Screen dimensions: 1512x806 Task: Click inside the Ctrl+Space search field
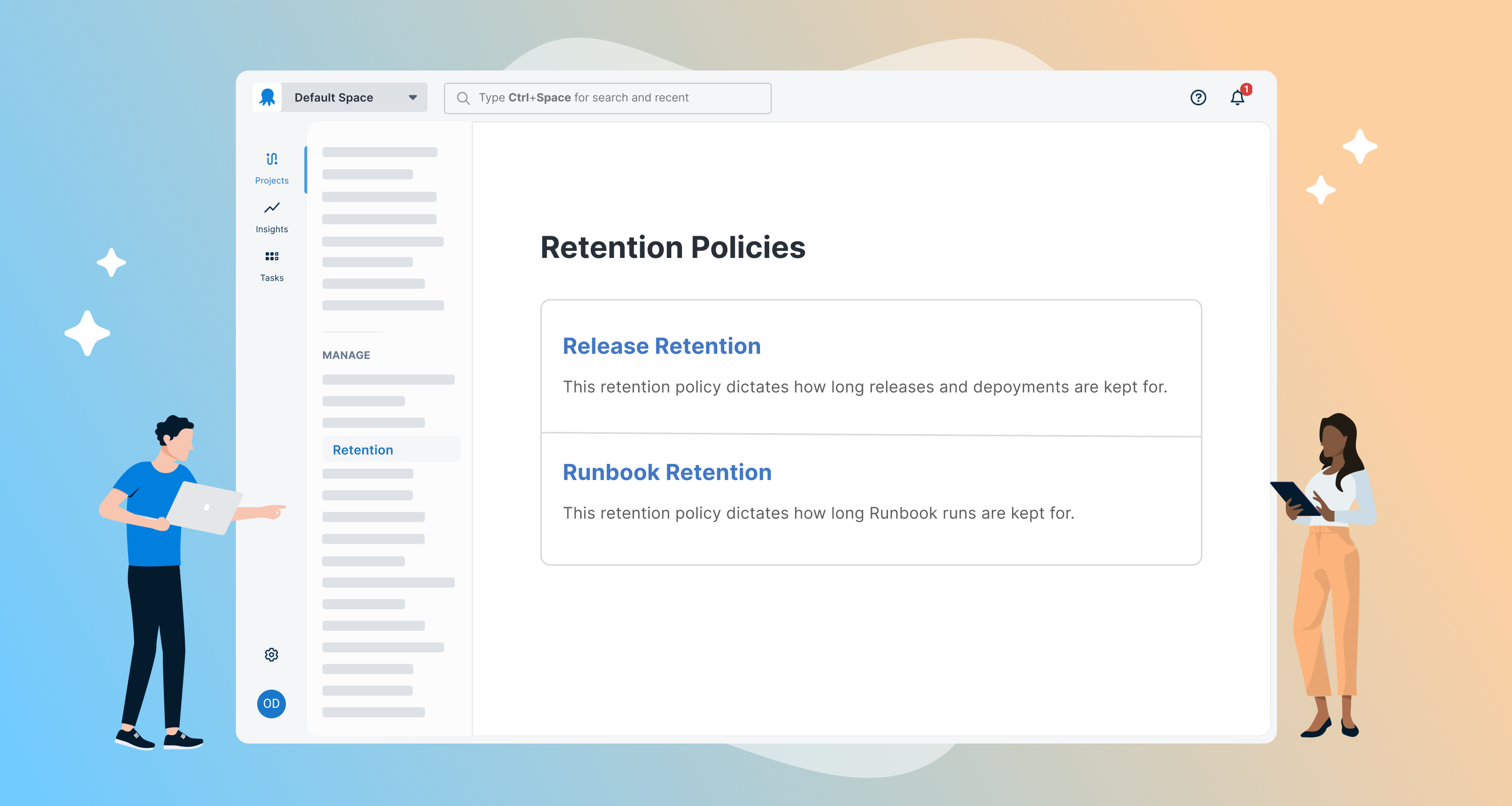607,97
